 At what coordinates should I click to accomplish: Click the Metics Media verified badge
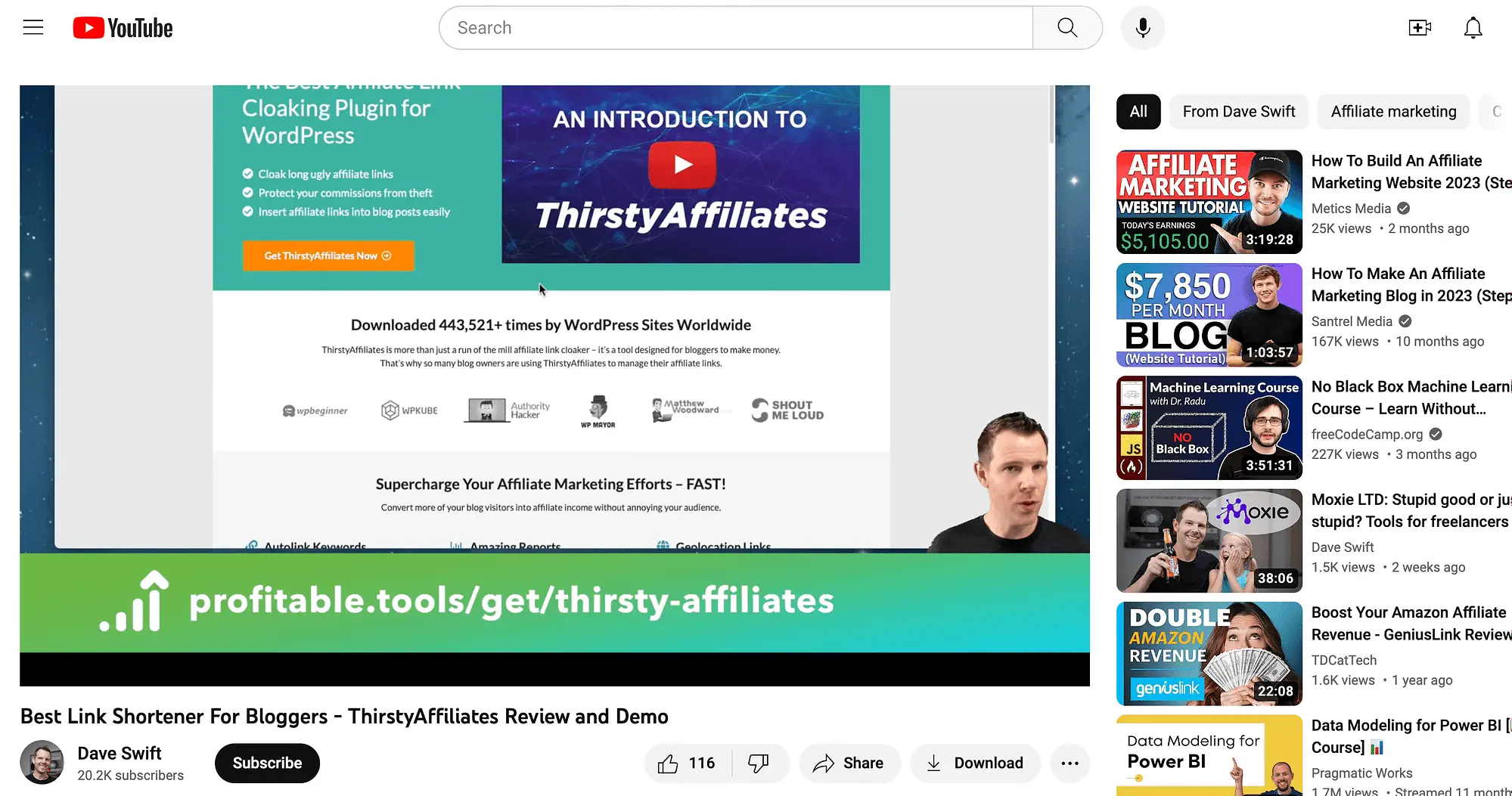click(1403, 209)
